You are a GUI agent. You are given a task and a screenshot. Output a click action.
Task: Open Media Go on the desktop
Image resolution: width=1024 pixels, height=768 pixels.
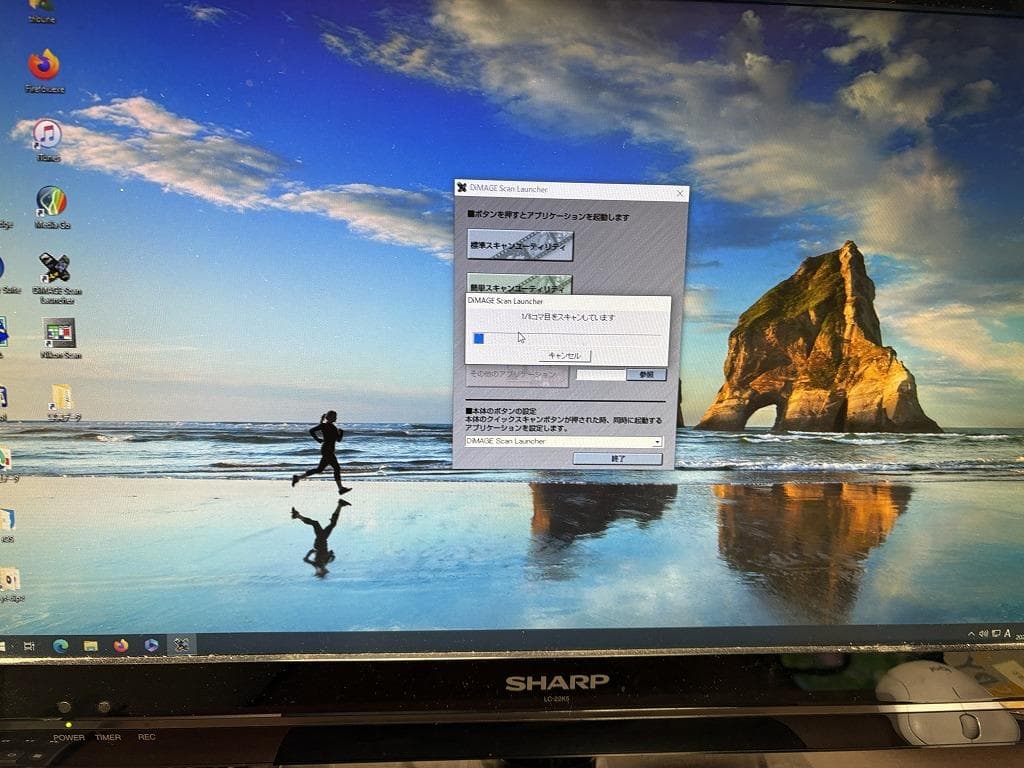pyautogui.click(x=53, y=200)
